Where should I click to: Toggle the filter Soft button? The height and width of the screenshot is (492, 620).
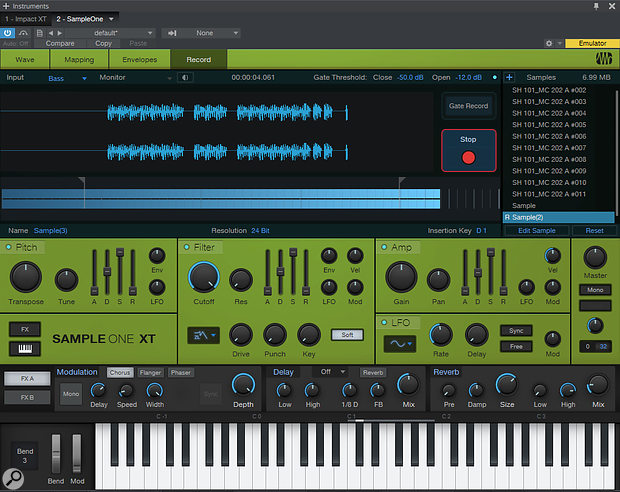(x=347, y=335)
